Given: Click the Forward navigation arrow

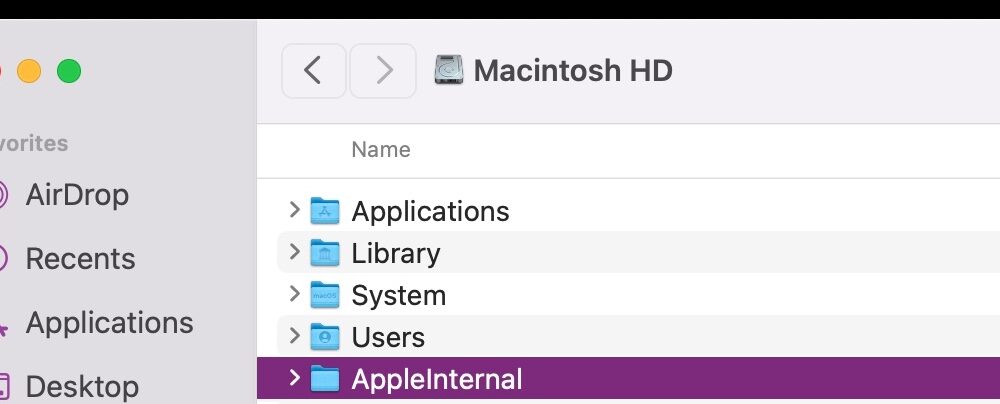Looking at the screenshot, I should (383, 71).
